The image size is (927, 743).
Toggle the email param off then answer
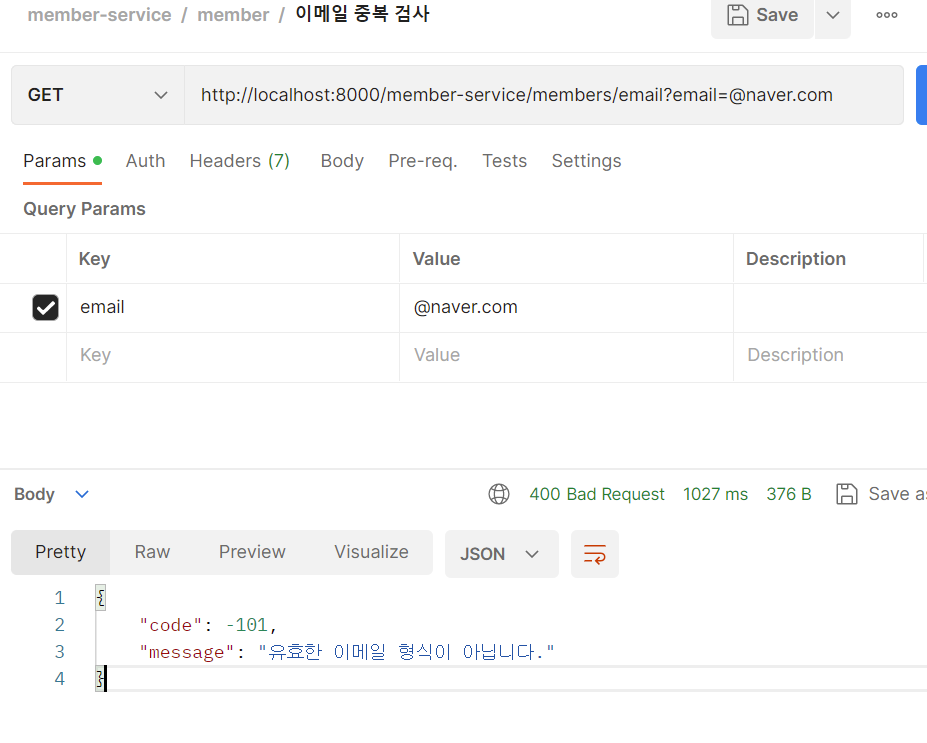(45, 307)
